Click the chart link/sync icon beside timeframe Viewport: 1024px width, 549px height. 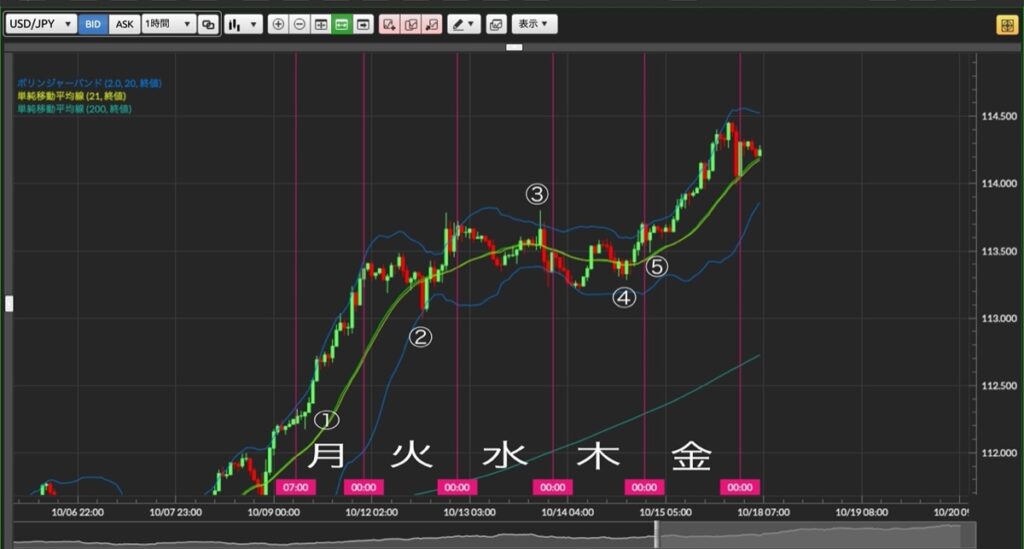pos(208,24)
